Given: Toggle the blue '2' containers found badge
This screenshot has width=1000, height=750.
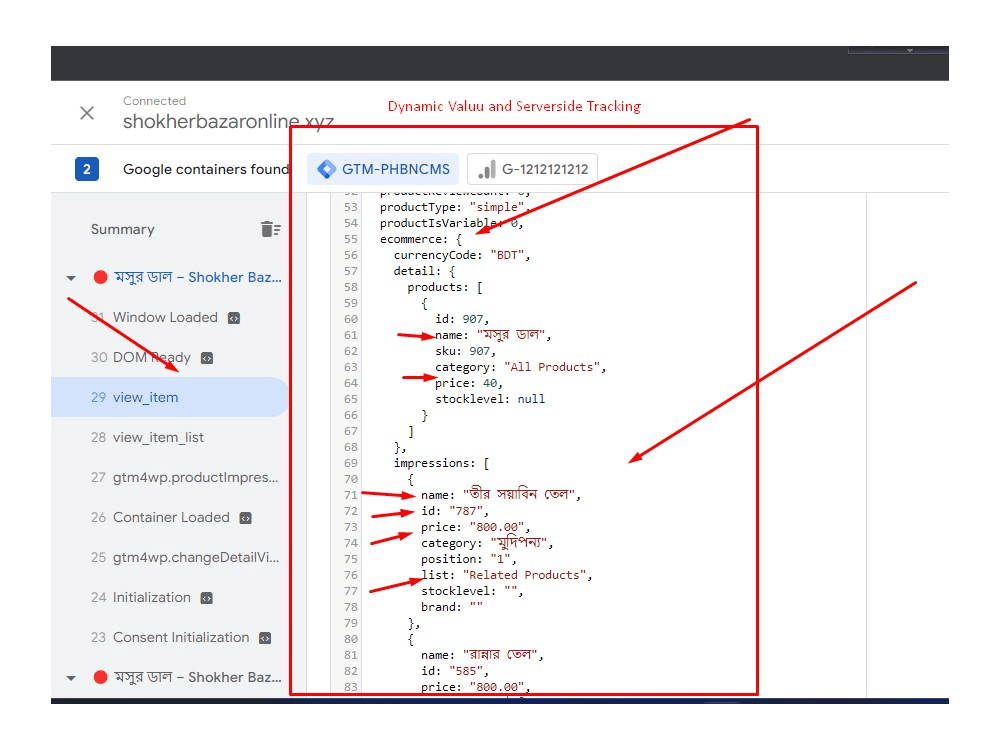Looking at the screenshot, I should click(x=87, y=169).
